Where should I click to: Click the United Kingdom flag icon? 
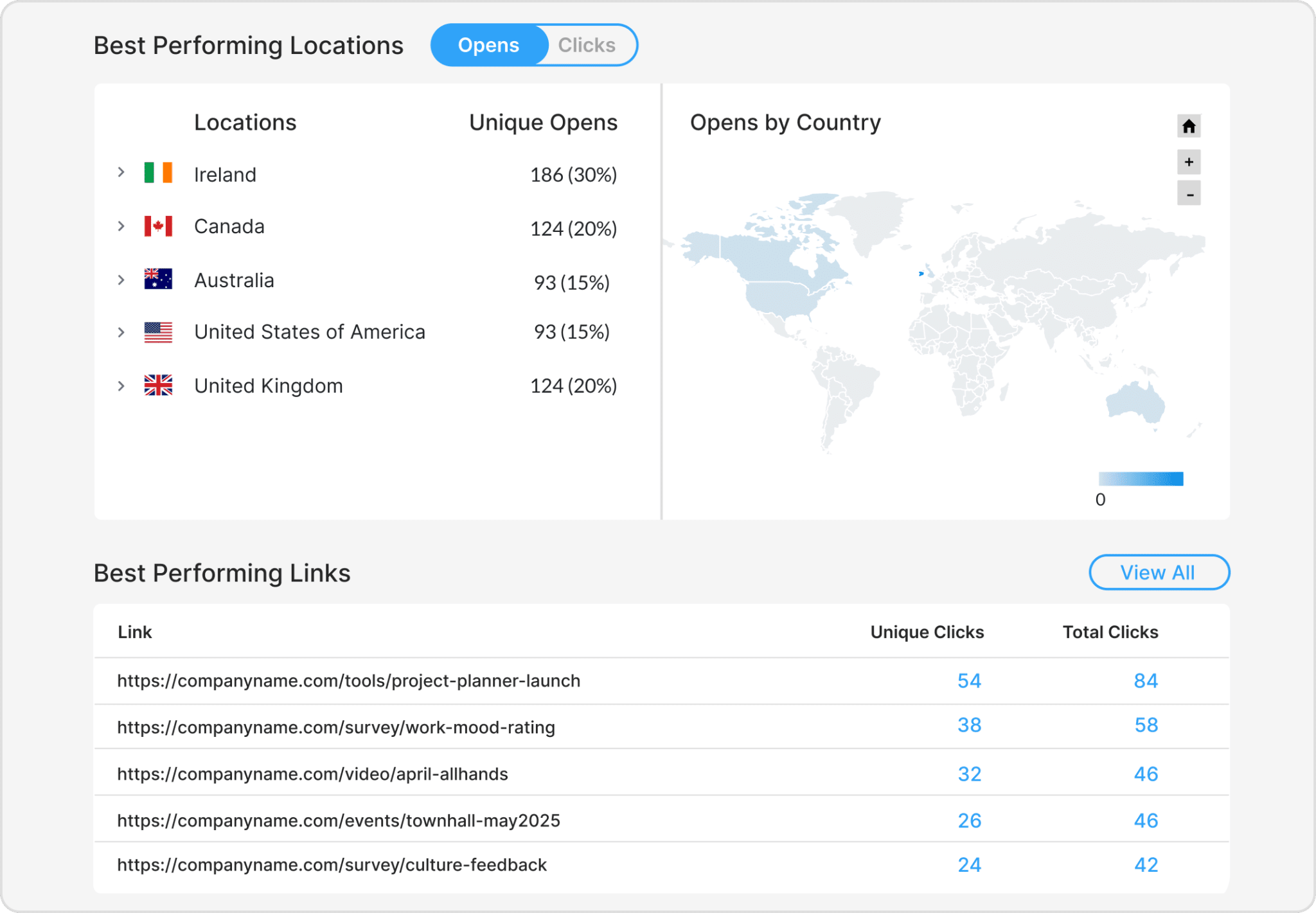tap(158, 385)
